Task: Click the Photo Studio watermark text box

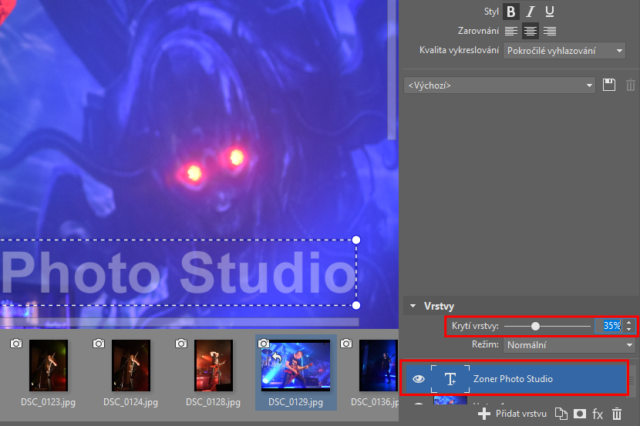Action: [178, 273]
